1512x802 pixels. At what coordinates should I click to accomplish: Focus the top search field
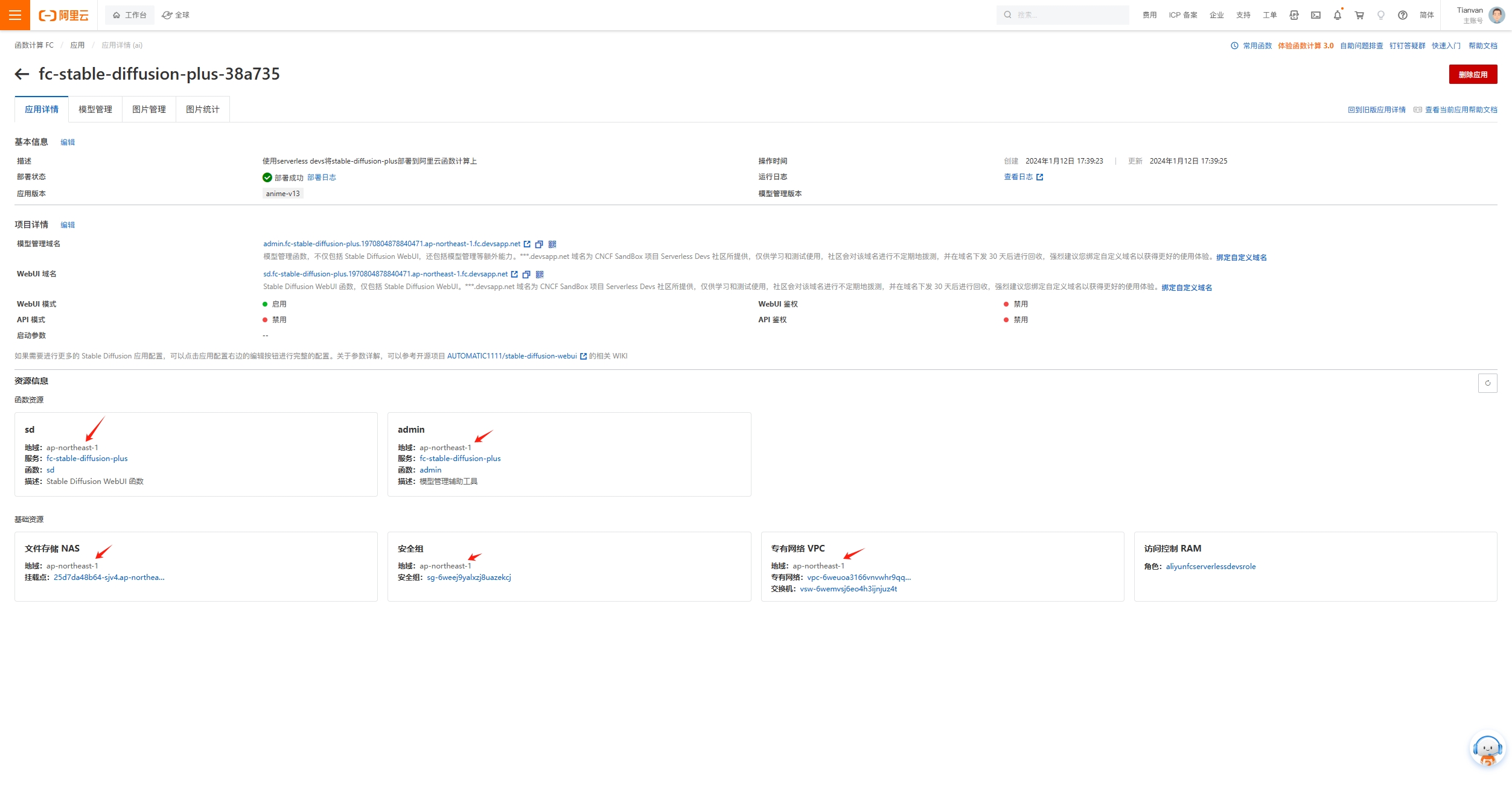click(x=1062, y=15)
